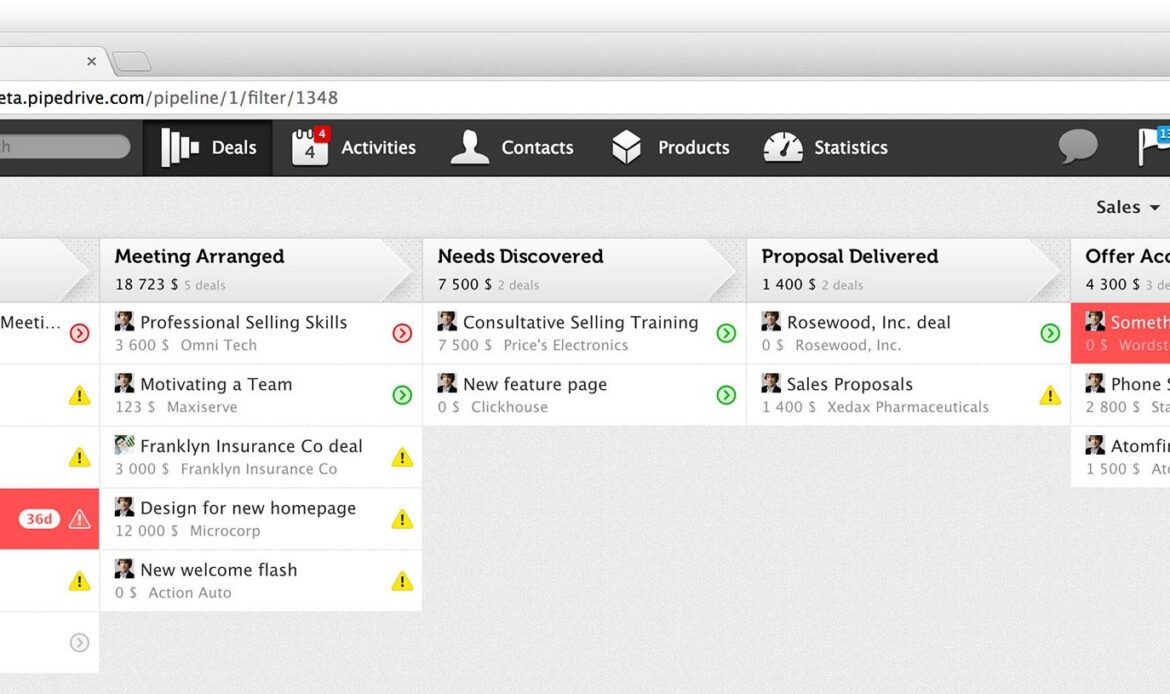Screen dimensions: 1170x694
Task: Click owner avatar on Professional Selling Skills
Action: click(x=125, y=321)
